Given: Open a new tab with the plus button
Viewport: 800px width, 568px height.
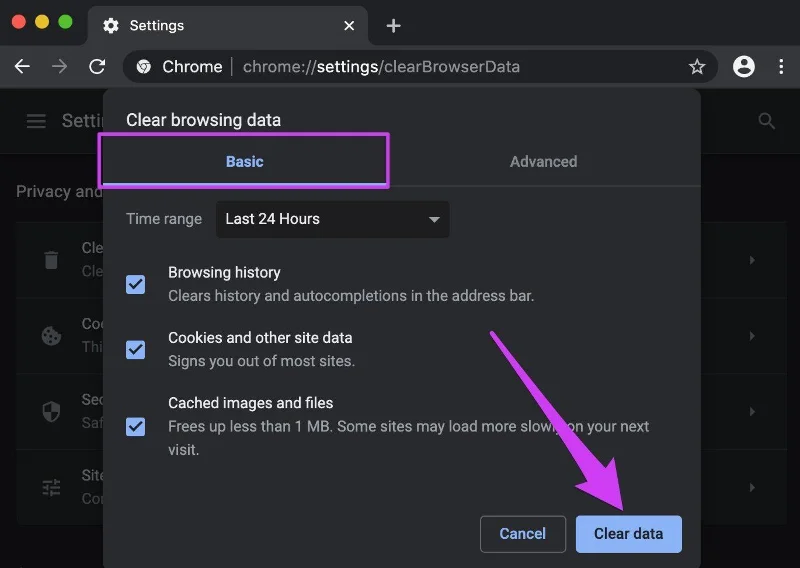Looking at the screenshot, I should pos(393,26).
